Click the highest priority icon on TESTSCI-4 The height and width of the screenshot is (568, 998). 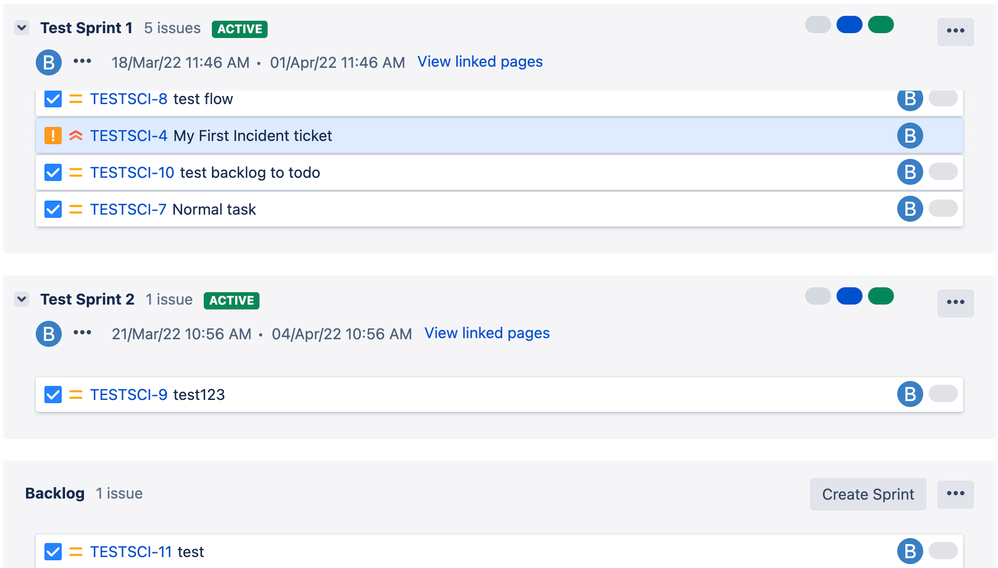[76, 136]
